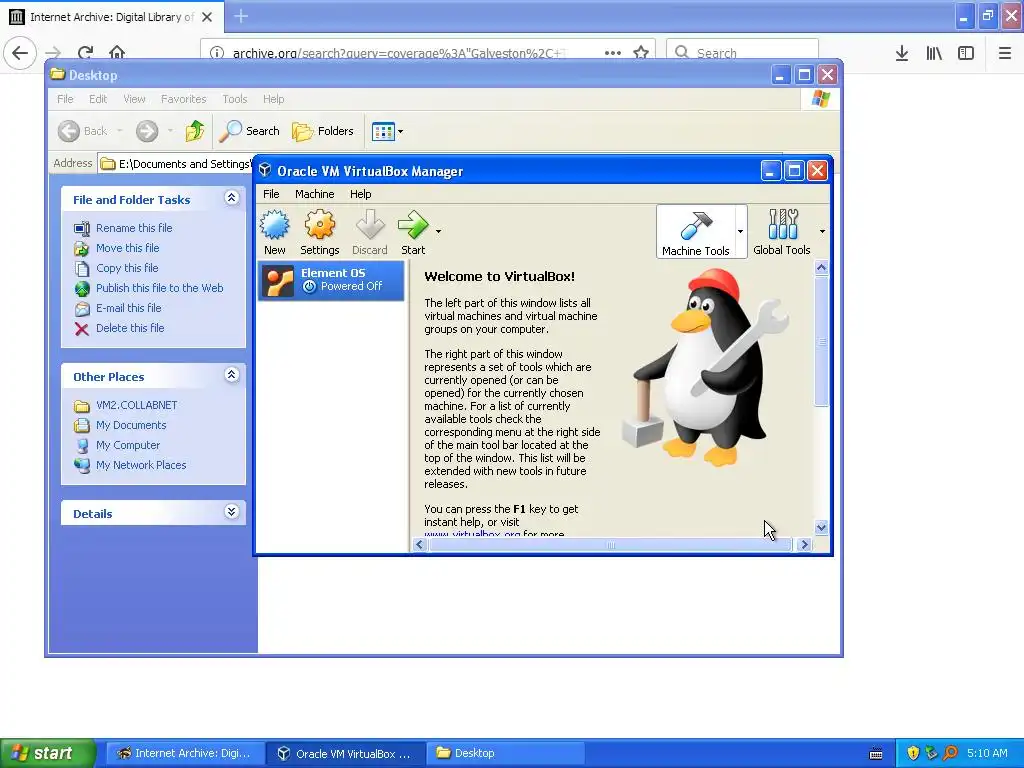Screen dimensions: 1024x768
Task: Open File menu in Desktop explorer window
Action: [65, 99]
